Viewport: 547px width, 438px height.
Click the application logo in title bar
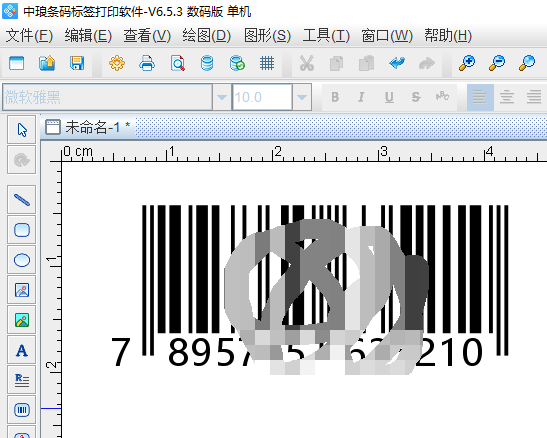tap(10, 11)
